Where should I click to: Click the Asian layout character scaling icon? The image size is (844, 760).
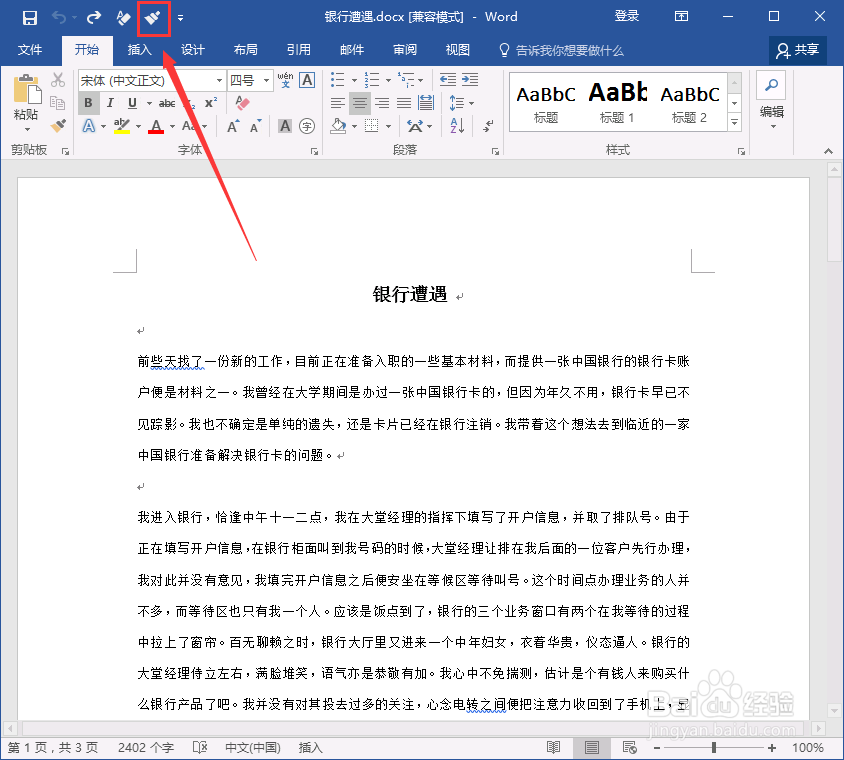[415, 126]
